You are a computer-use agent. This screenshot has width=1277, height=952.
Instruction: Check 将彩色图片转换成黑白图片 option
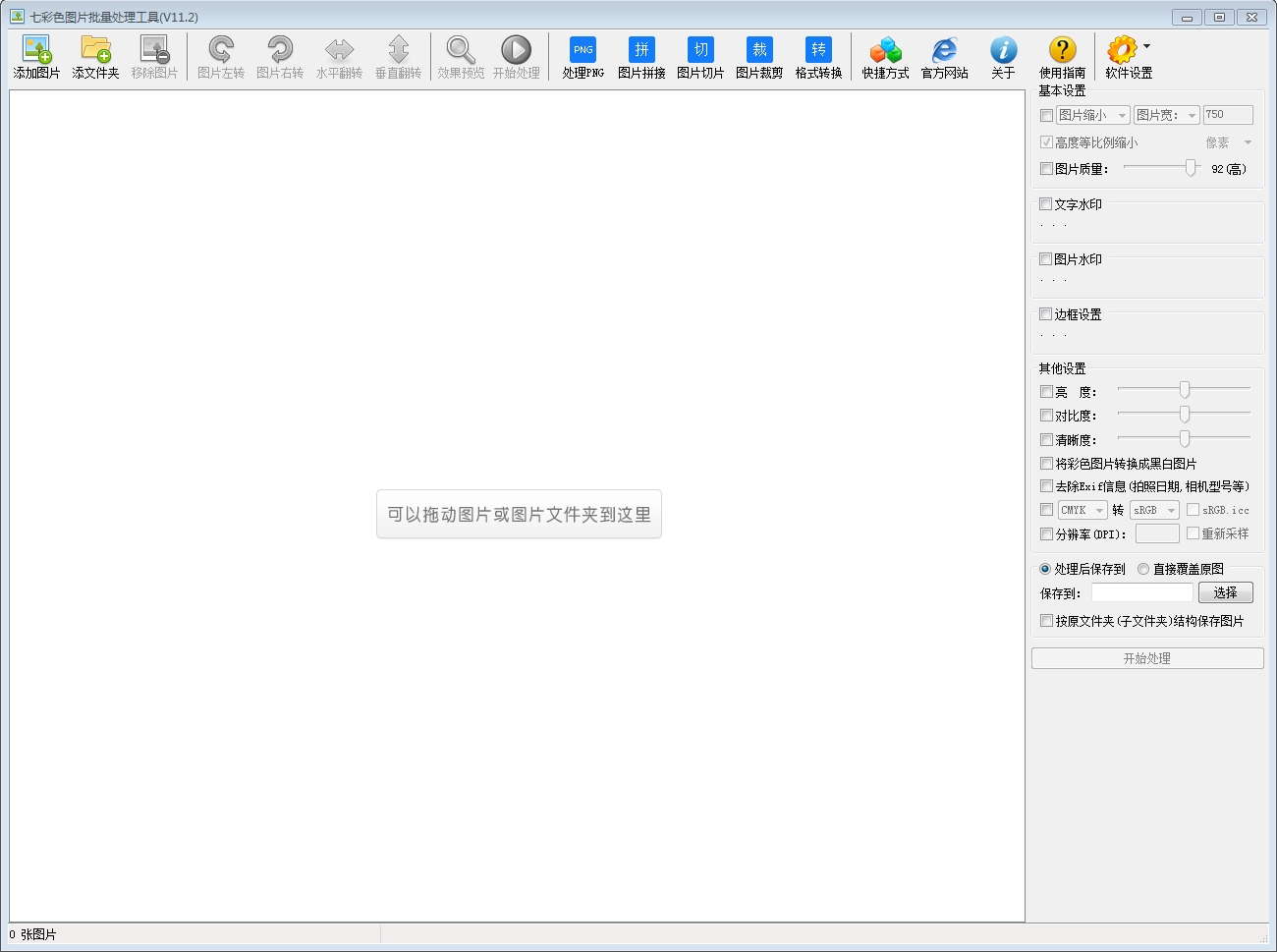click(x=1047, y=464)
